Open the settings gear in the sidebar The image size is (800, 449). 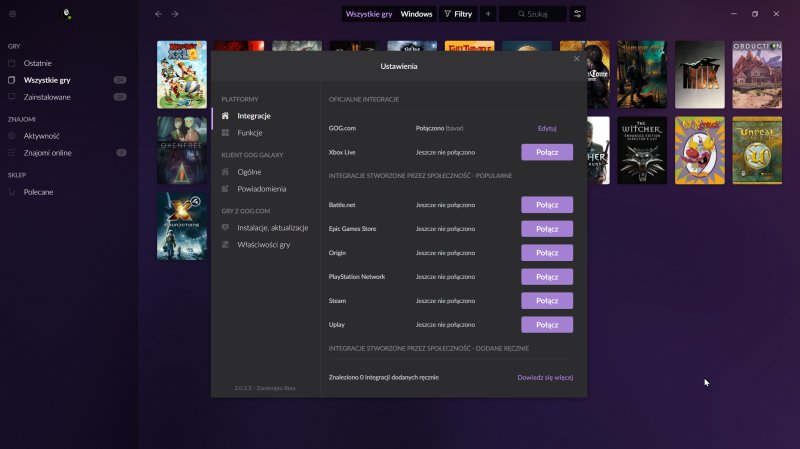click(x=12, y=14)
